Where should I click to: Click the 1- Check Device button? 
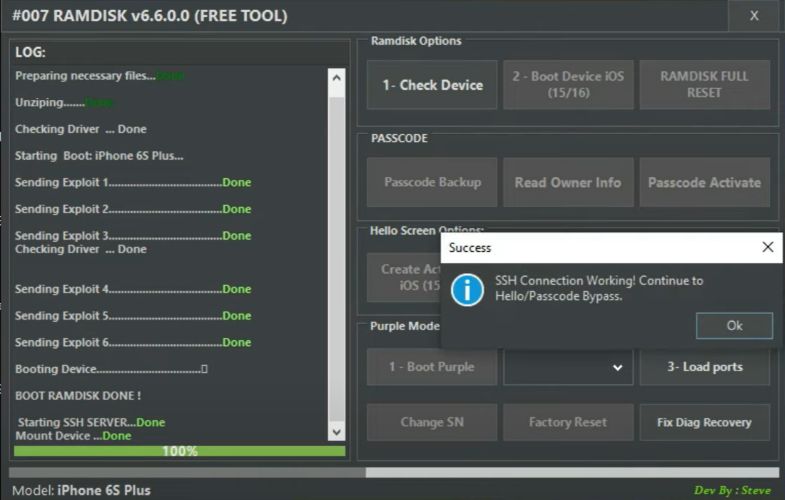pyautogui.click(x=432, y=85)
